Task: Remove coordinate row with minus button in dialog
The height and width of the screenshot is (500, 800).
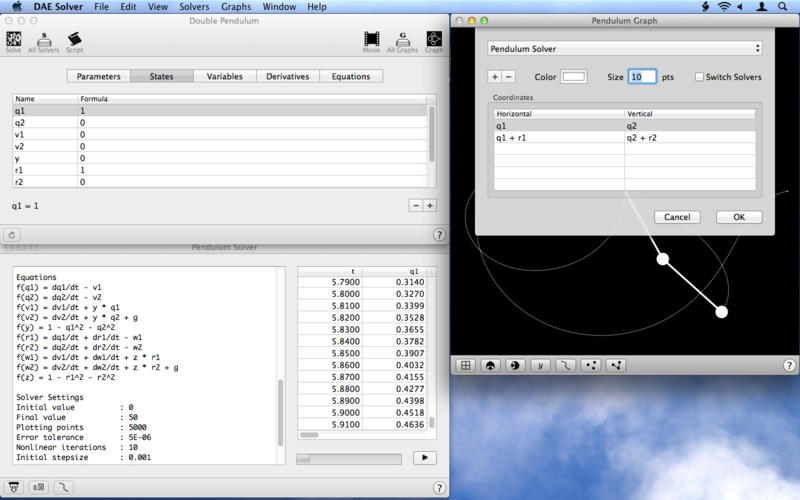Action: pyautogui.click(x=508, y=77)
